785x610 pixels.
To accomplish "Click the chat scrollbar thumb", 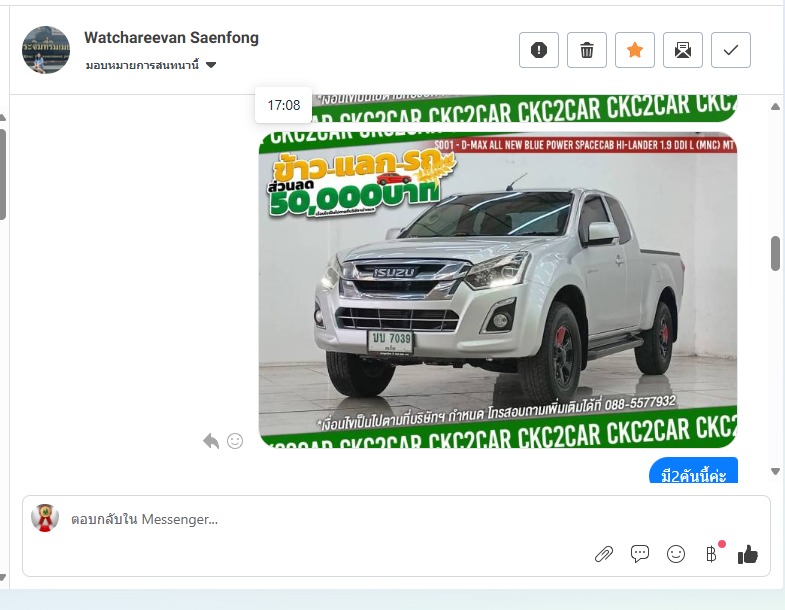I will 775,253.
